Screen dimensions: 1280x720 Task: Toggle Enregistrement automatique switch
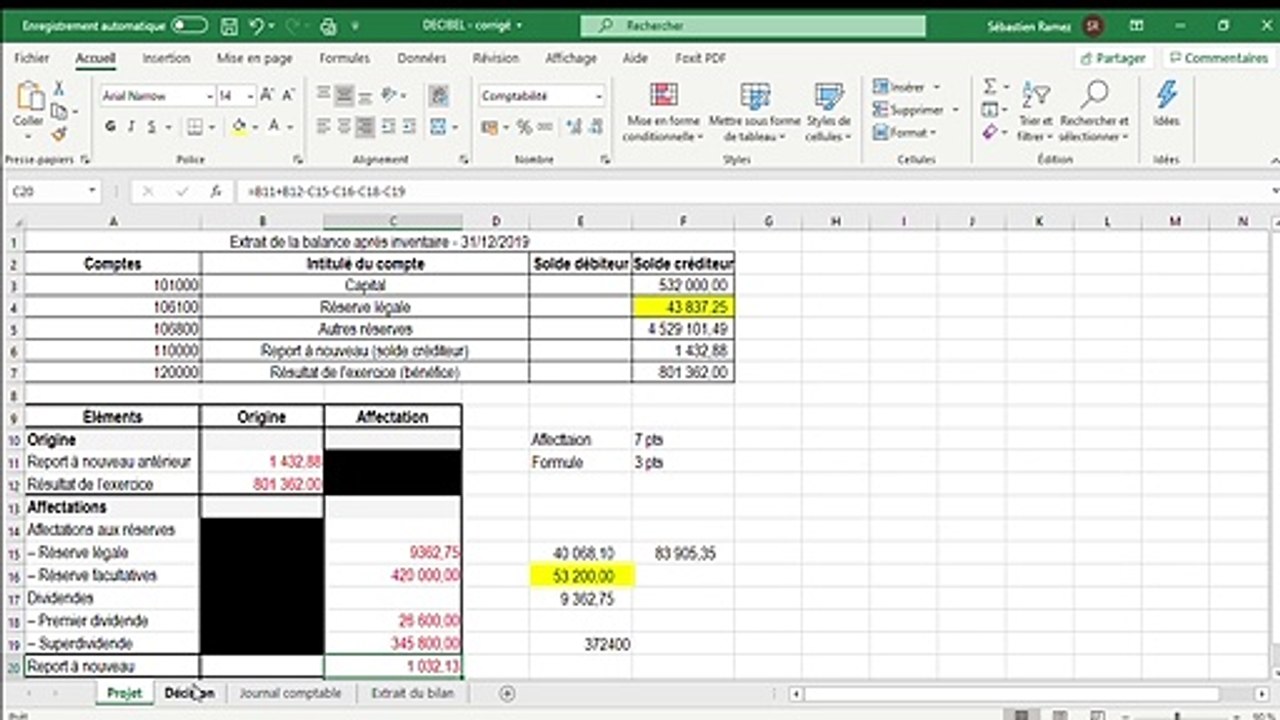[x=189, y=26]
